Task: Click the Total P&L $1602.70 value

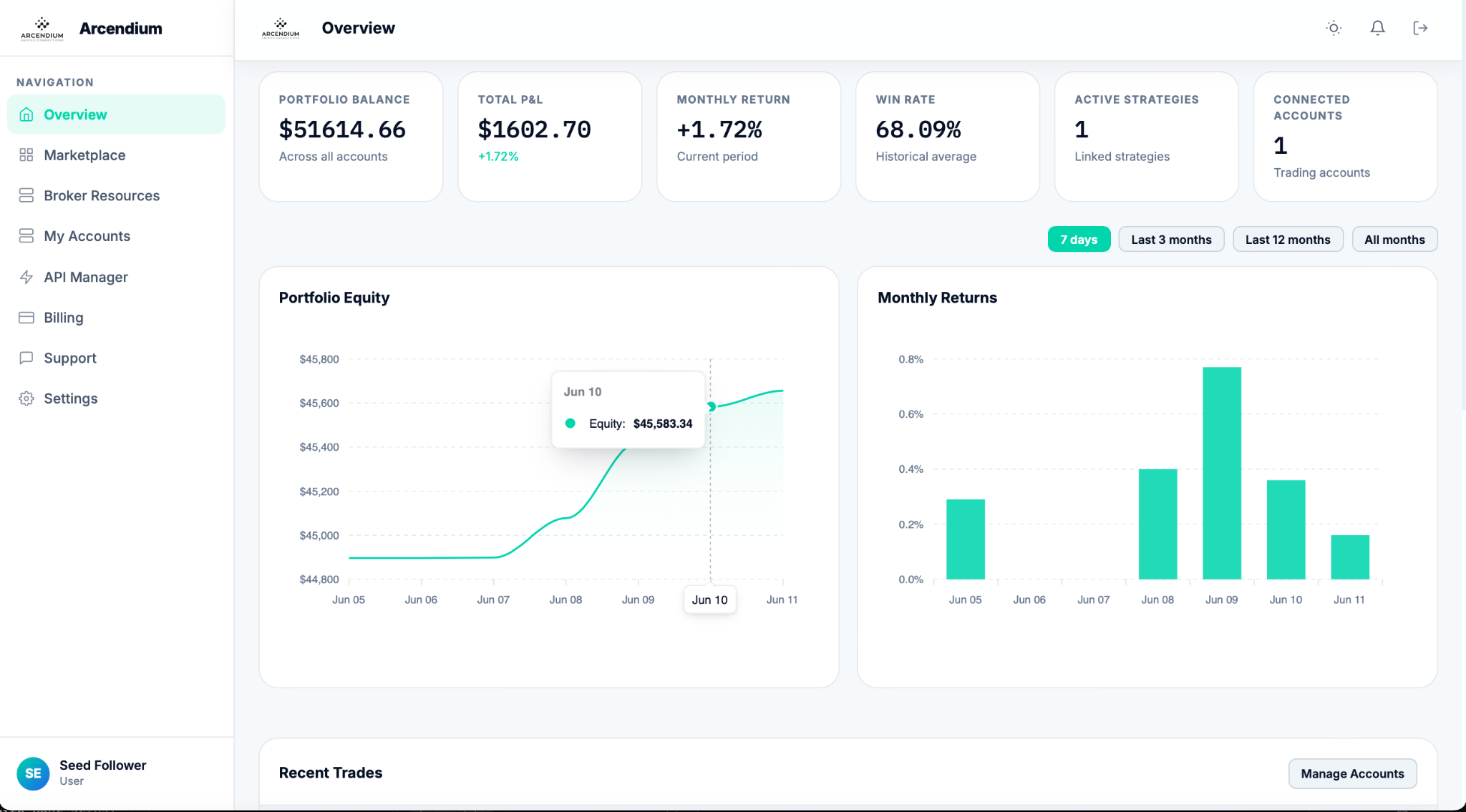Action: [534, 129]
